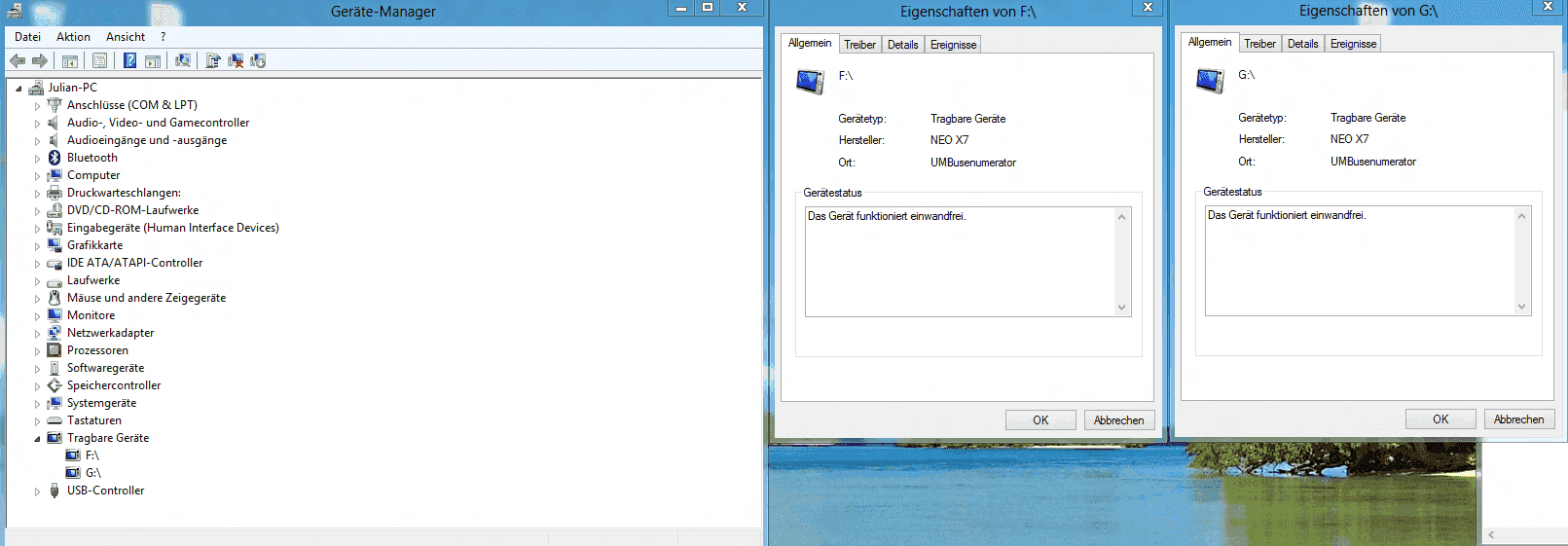
Task: Click the large device icon in F:\ properties
Action: (810, 81)
